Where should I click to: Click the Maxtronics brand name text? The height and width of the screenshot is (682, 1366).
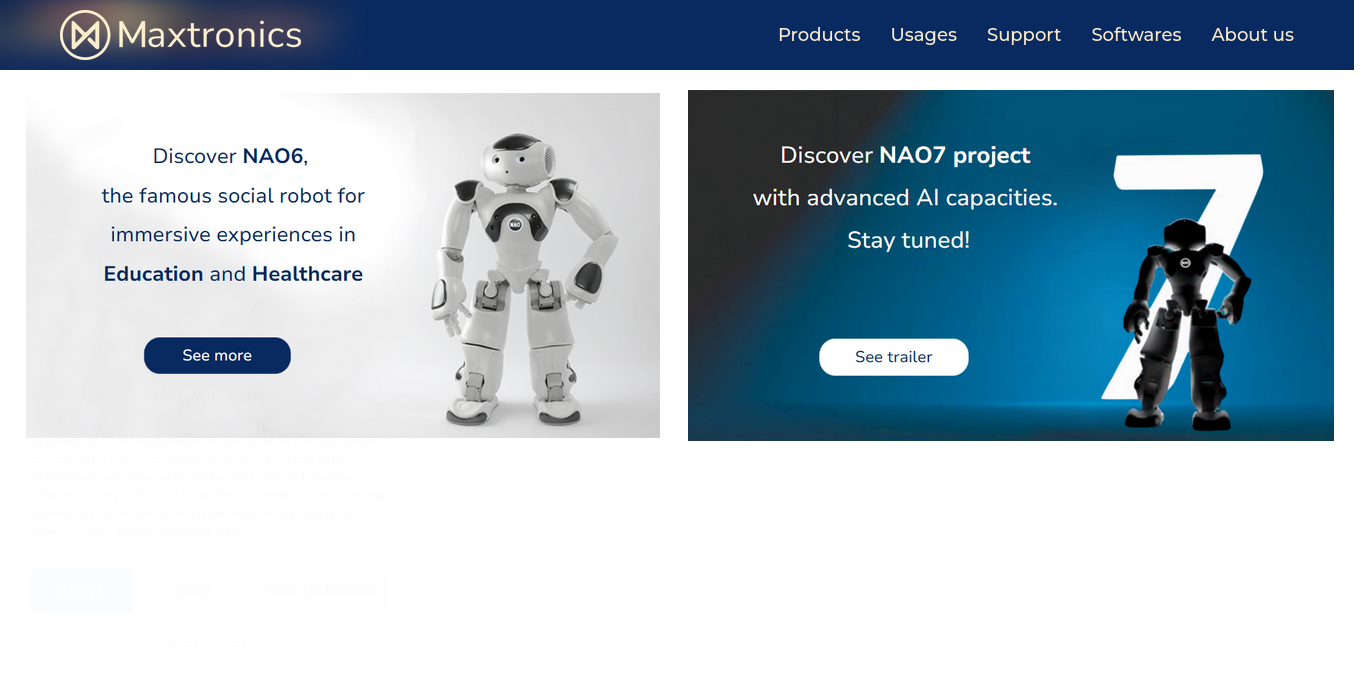click(x=209, y=35)
